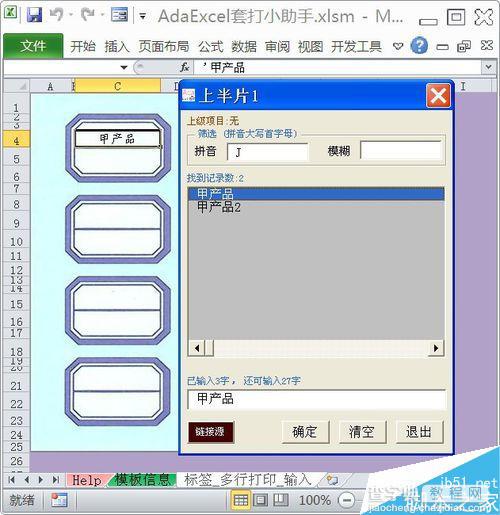The height and width of the screenshot is (515, 500).
Task: Go to the last sheet tab arrow
Action: click(x=56, y=480)
